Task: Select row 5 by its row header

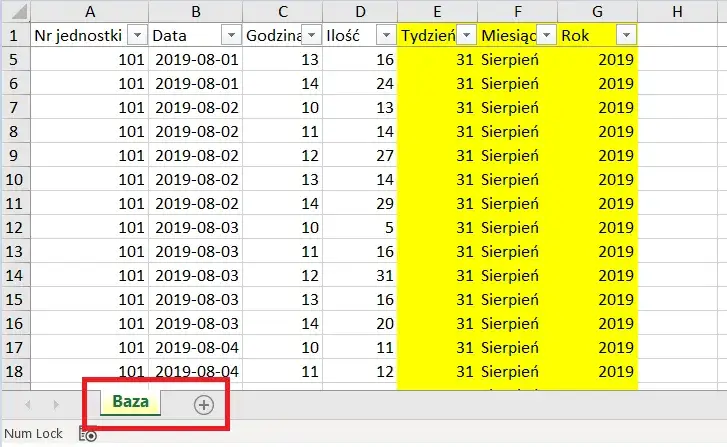Action: (15, 59)
